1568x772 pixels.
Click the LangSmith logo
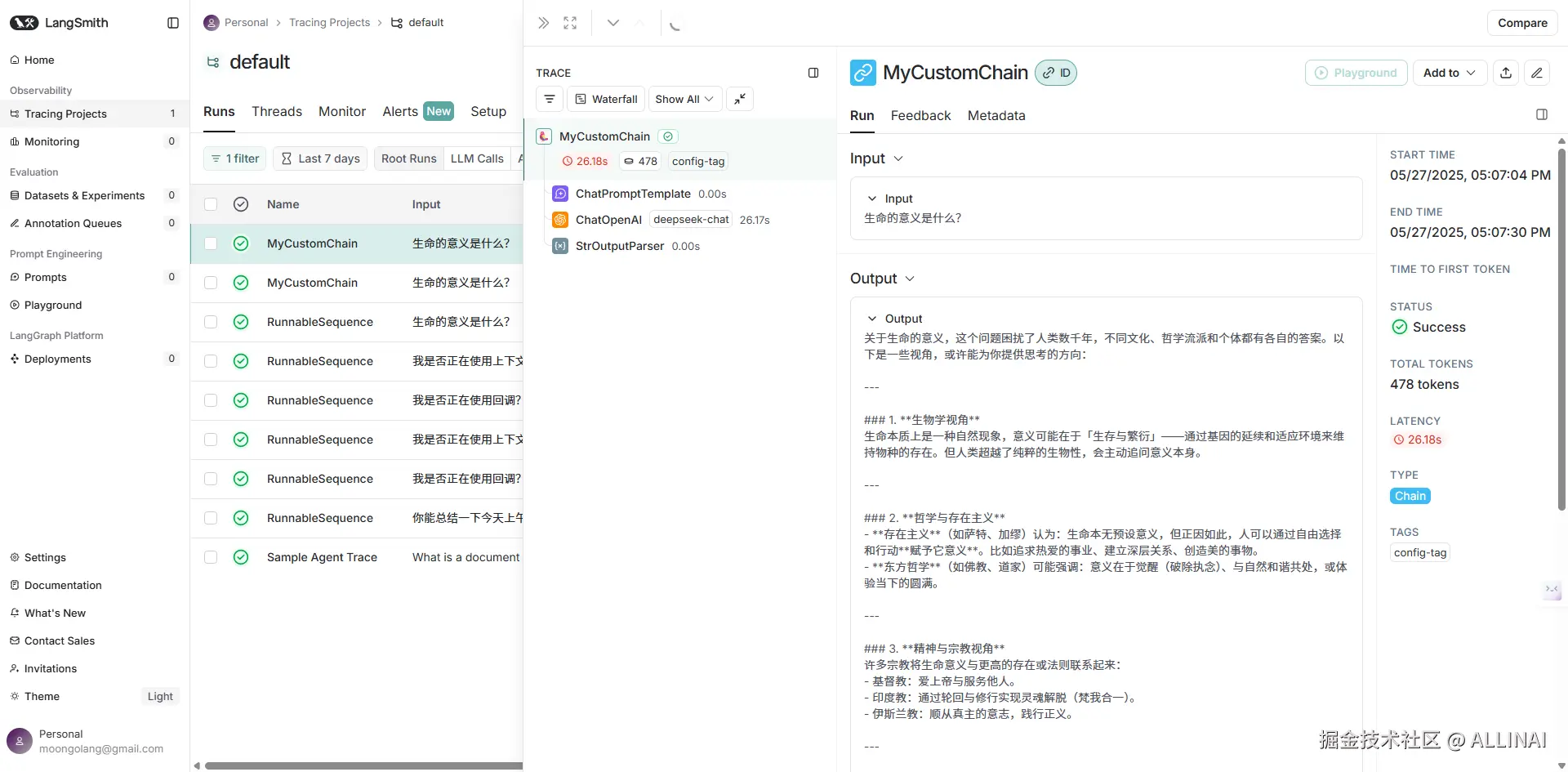point(58,23)
